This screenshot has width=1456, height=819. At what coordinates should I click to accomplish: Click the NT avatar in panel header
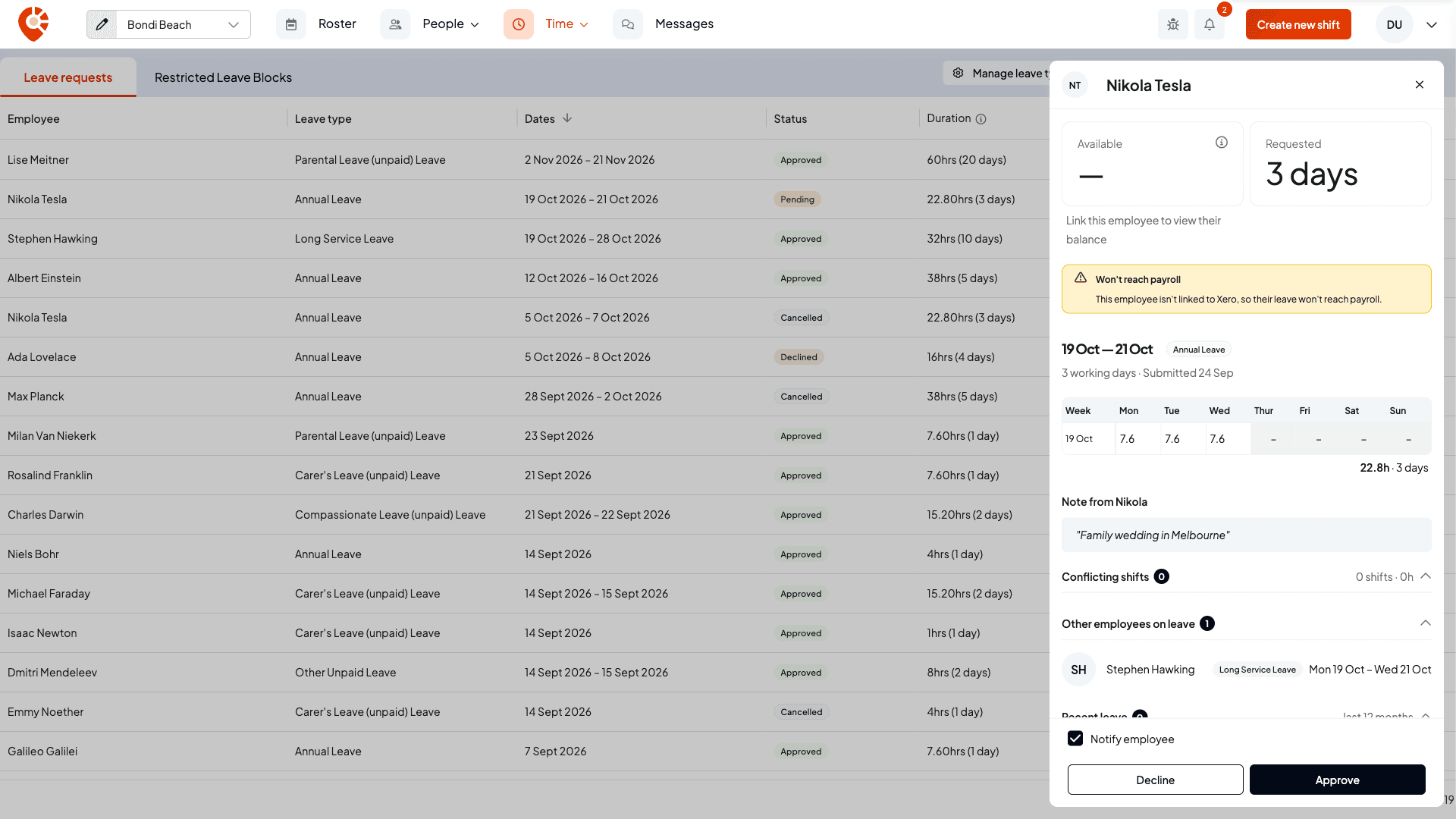(x=1075, y=86)
